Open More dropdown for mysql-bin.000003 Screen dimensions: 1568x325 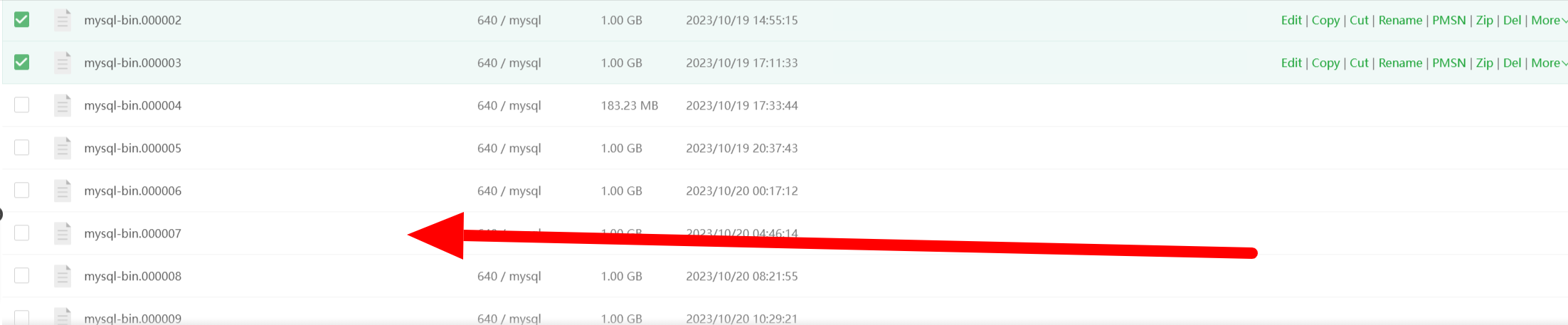pyautogui.click(x=1548, y=63)
